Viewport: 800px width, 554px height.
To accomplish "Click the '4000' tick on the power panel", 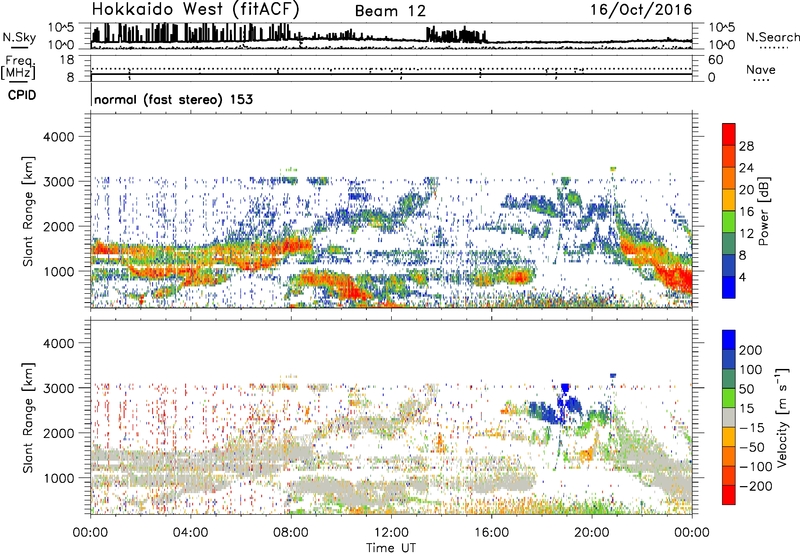I will [x=58, y=137].
